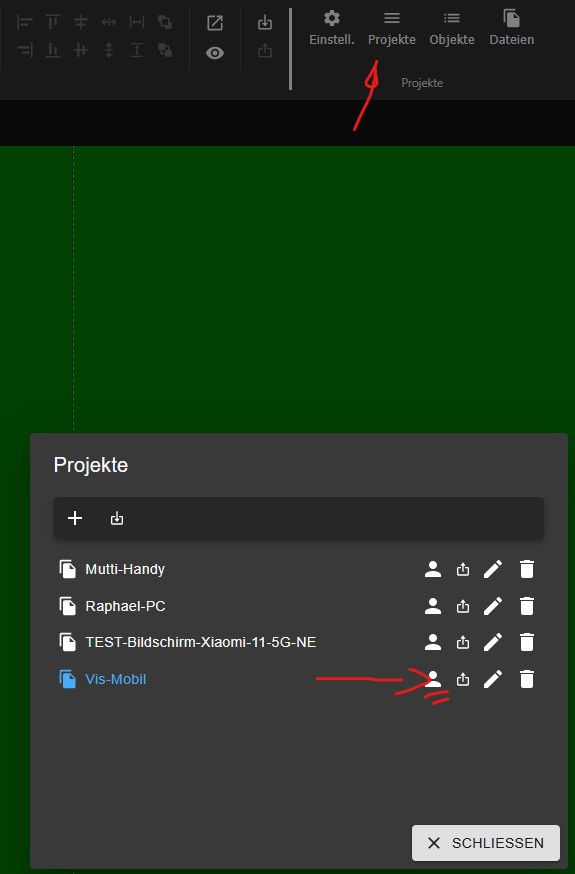Viewport: 575px width, 874px height.
Task: Delete the Vis-Mobil project
Action: click(x=527, y=679)
